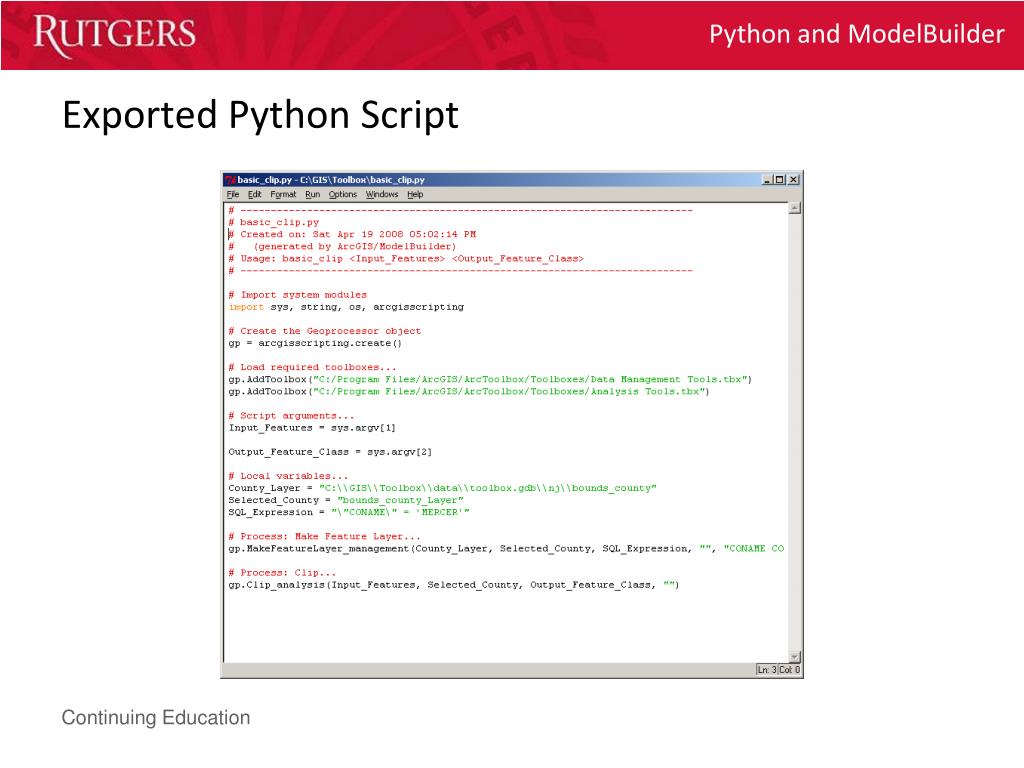The height and width of the screenshot is (768, 1024).
Task: Click the scroll up arrow in editor
Action: [795, 209]
